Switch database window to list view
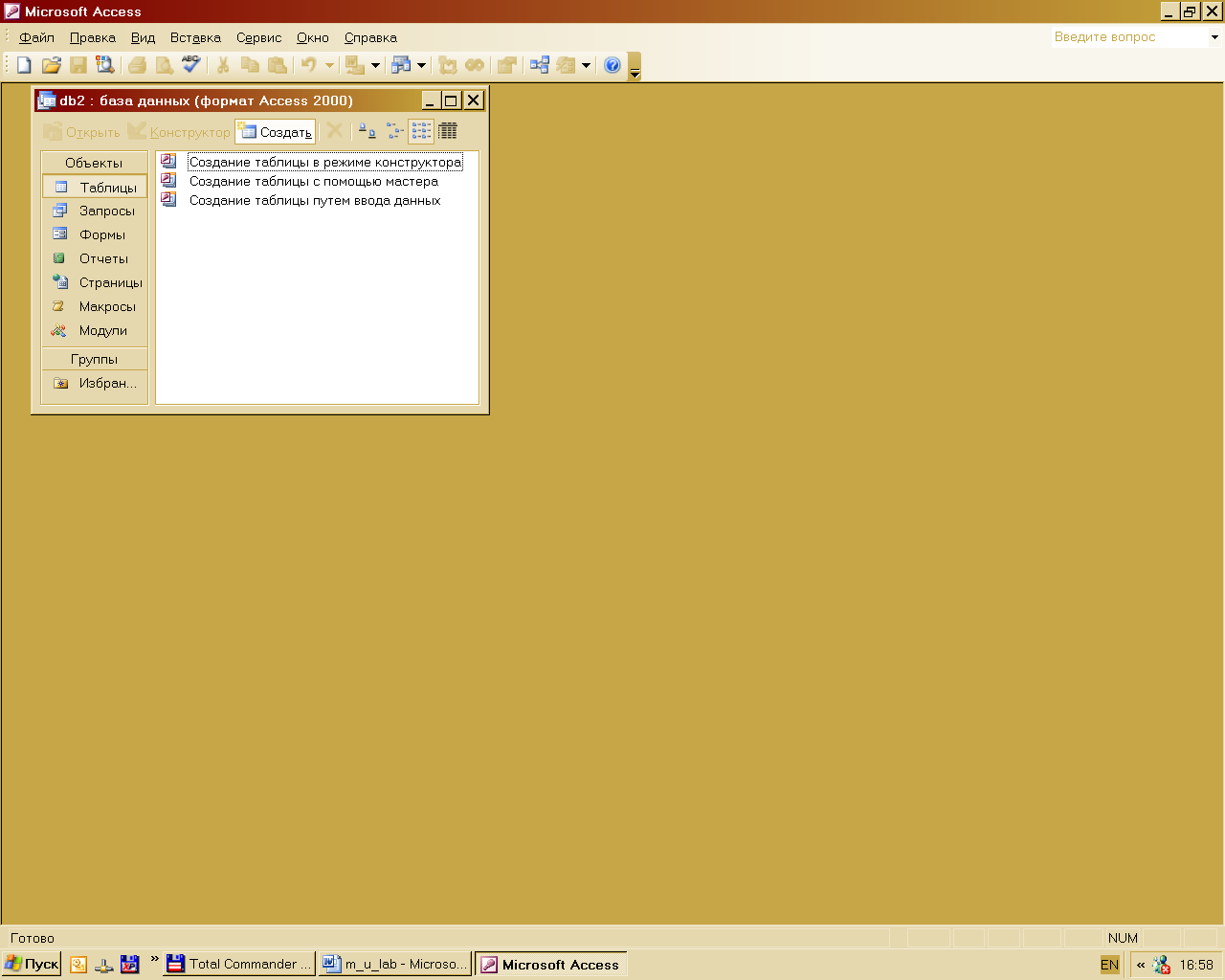The width and height of the screenshot is (1225, 980). (x=421, y=131)
